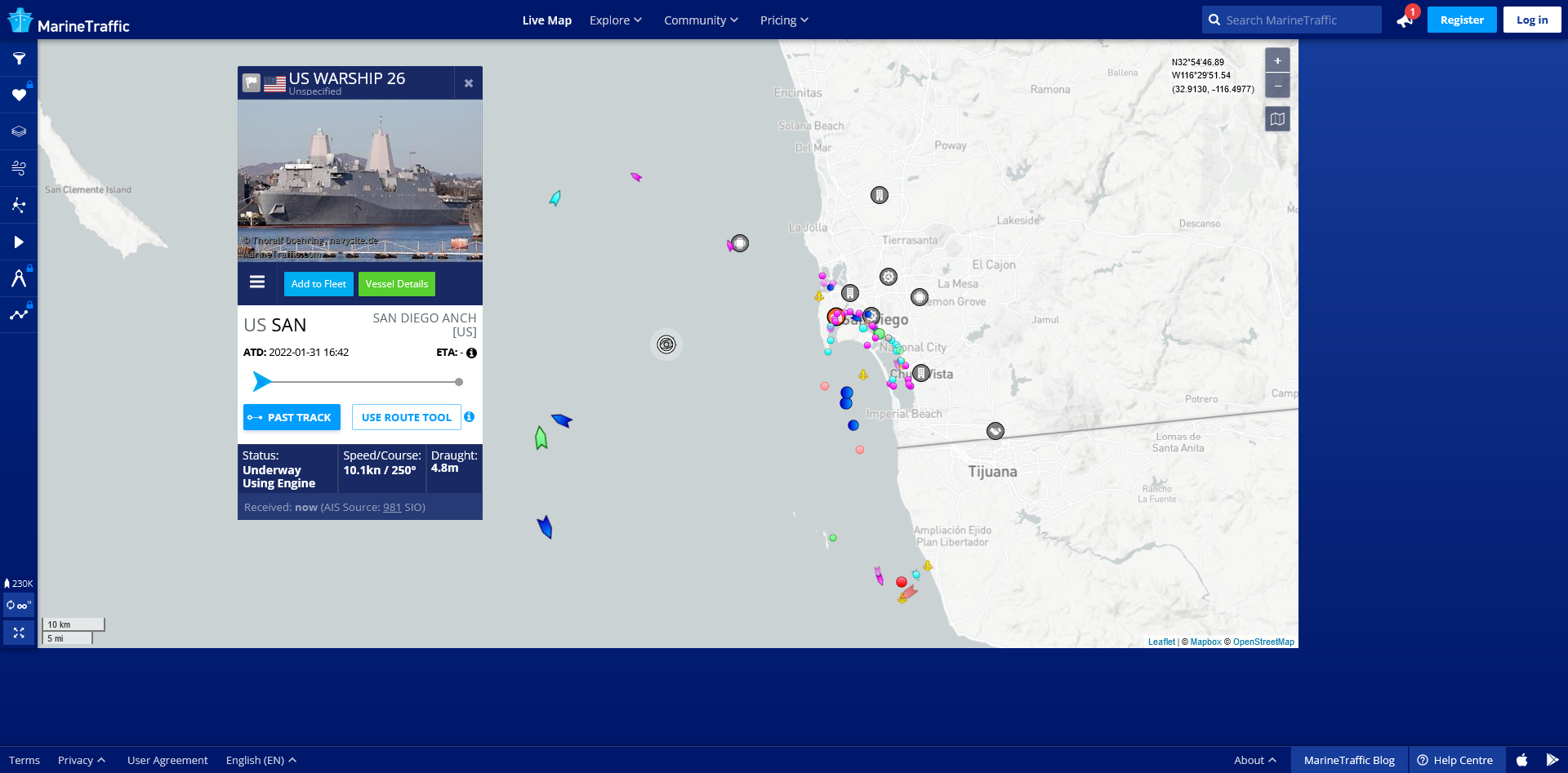Expand the Privacy footer menu

point(82,760)
